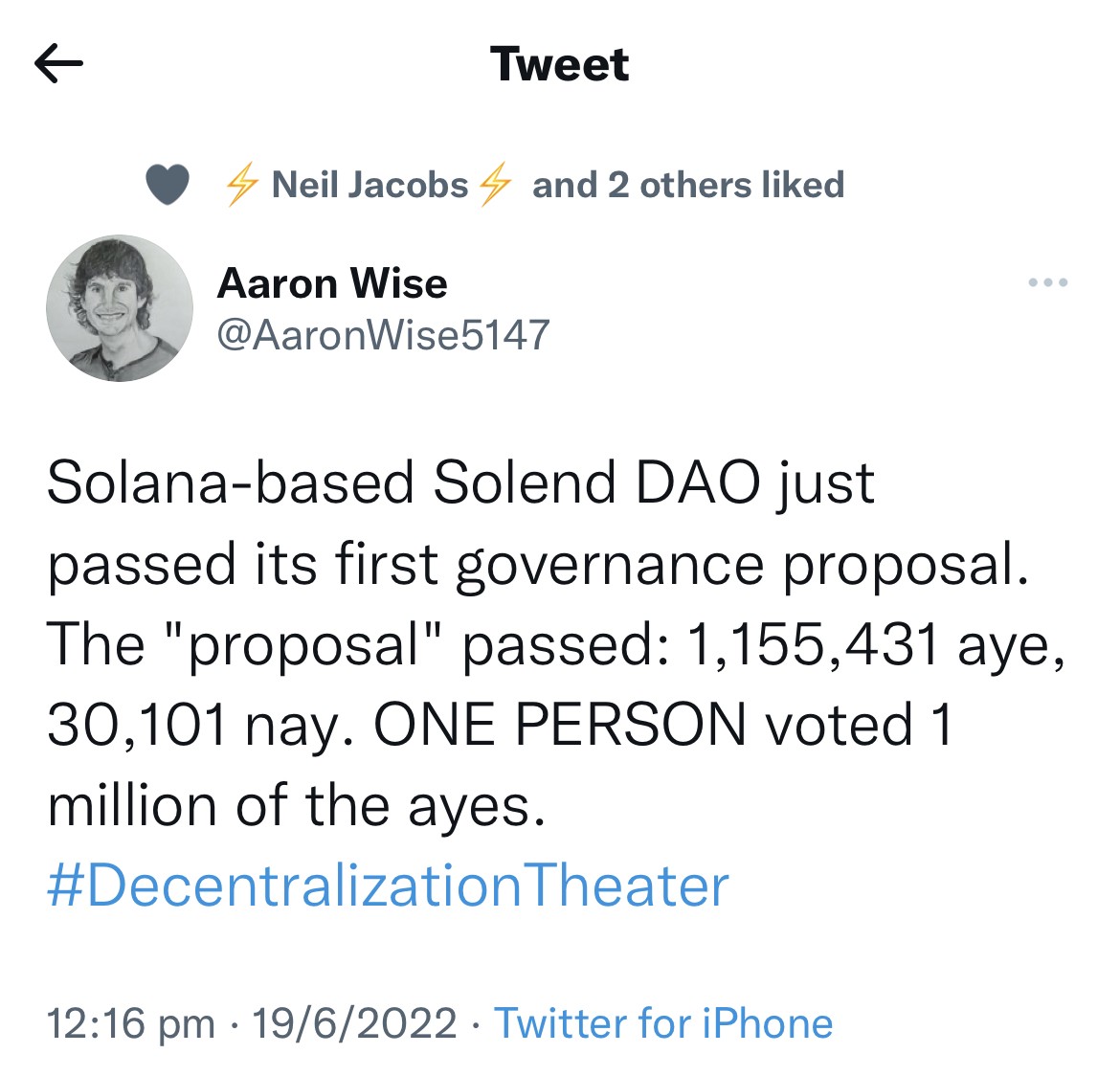Select the Tweet screen title
The width and height of the screenshot is (1120, 1076).
click(x=559, y=64)
